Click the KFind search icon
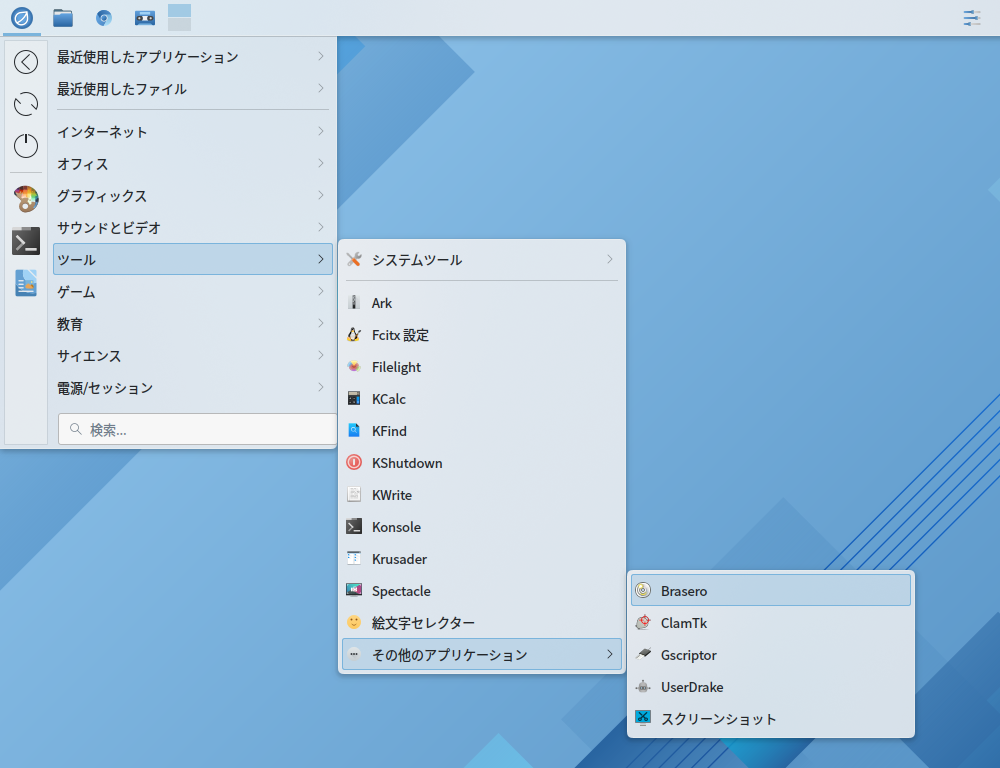This screenshot has height=768, width=1000. pos(354,431)
